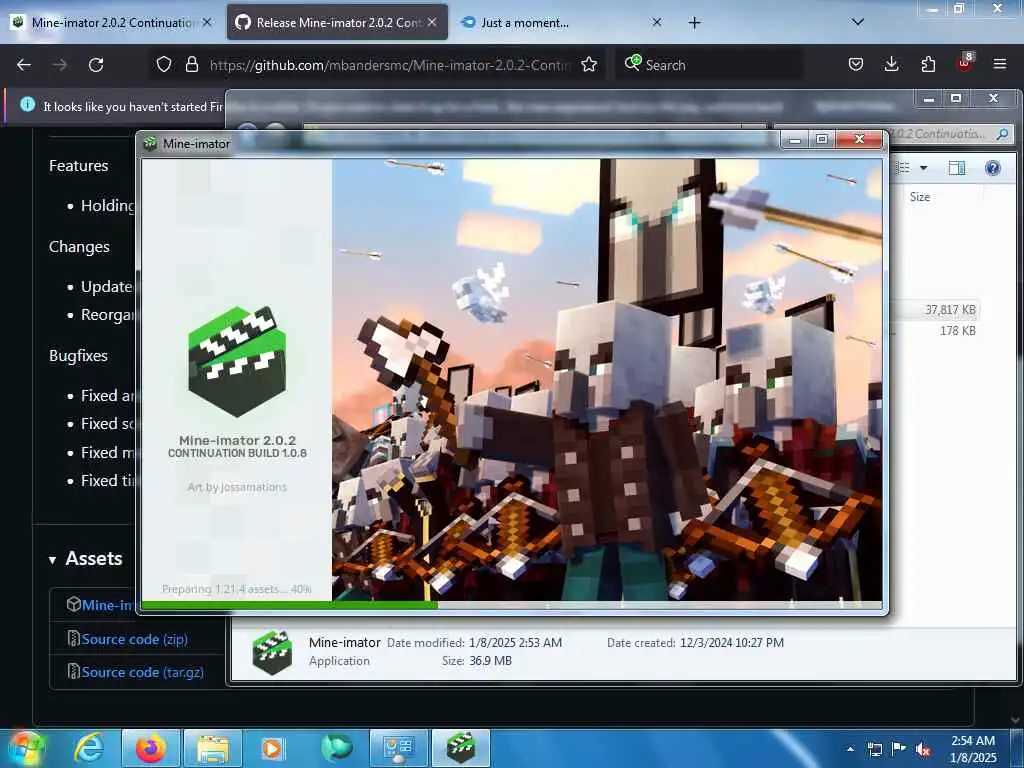Bookmark this page with star icon
1024x768 pixels.
pos(589,64)
